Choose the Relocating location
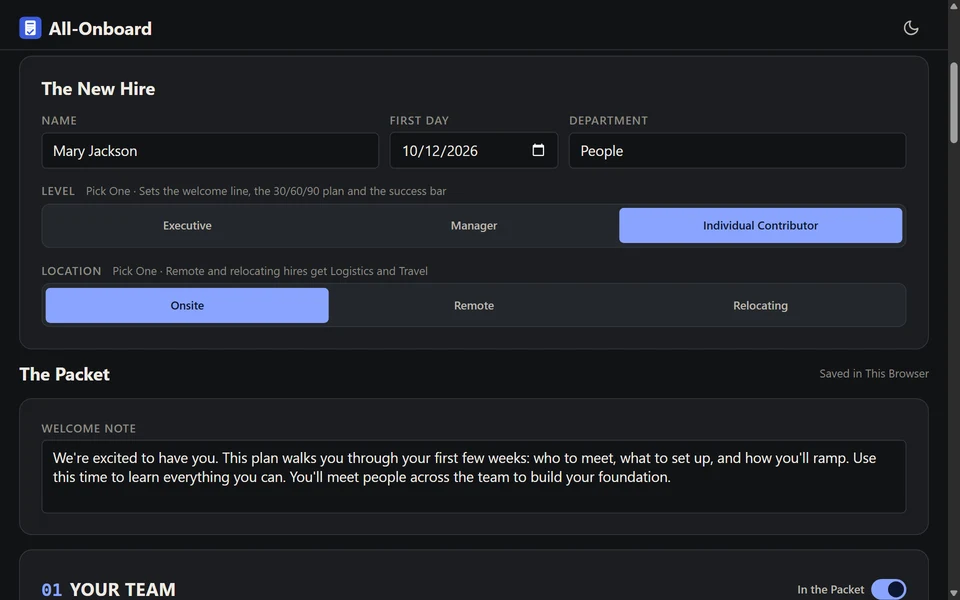960x600 pixels. pyautogui.click(x=760, y=306)
